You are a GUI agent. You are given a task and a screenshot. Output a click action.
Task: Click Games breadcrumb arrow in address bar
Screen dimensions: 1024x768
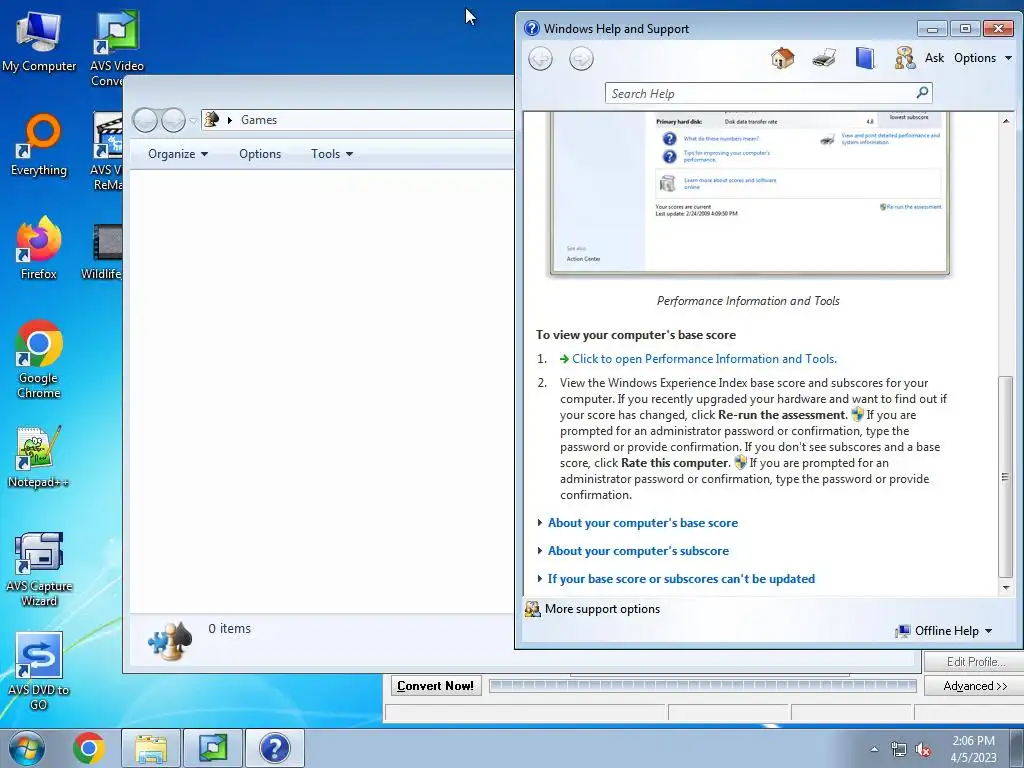pos(229,120)
